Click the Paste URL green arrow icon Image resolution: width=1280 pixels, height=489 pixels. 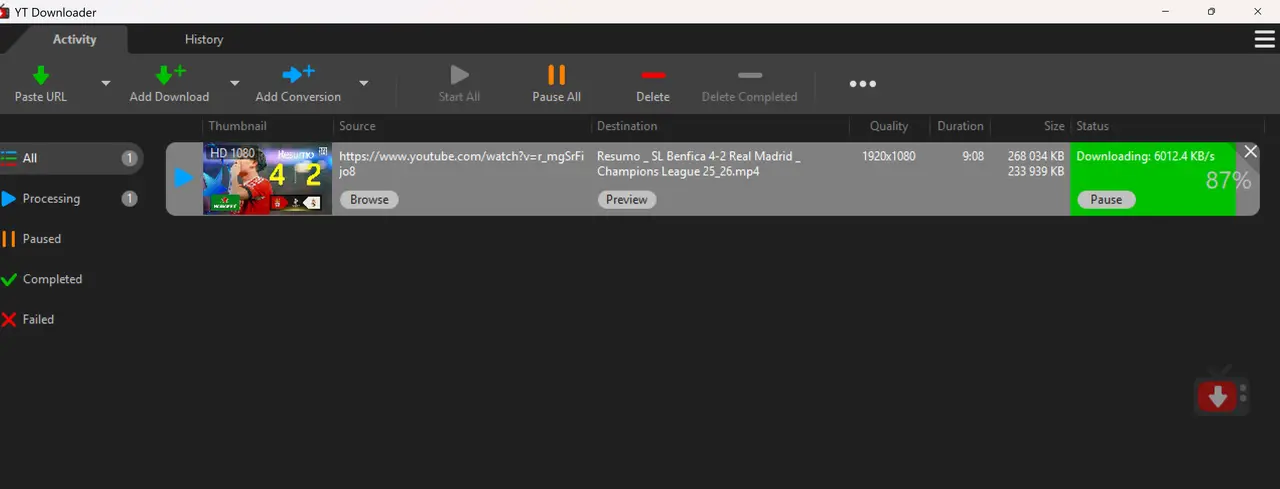tap(41, 75)
